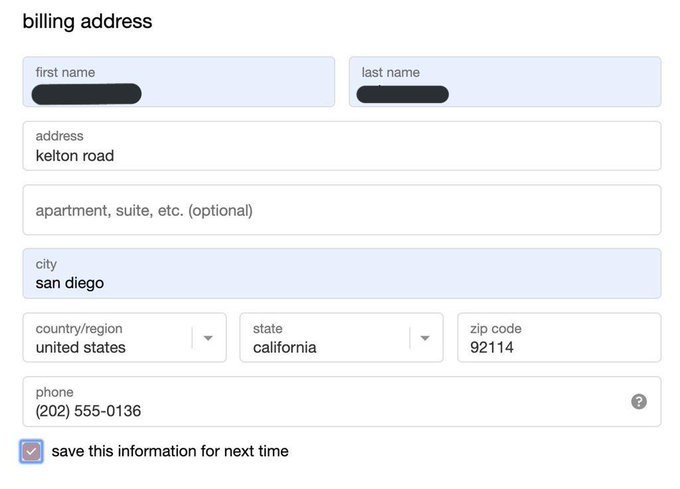Click the phone number input field
The height and width of the screenshot is (489, 680).
(342, 401)
